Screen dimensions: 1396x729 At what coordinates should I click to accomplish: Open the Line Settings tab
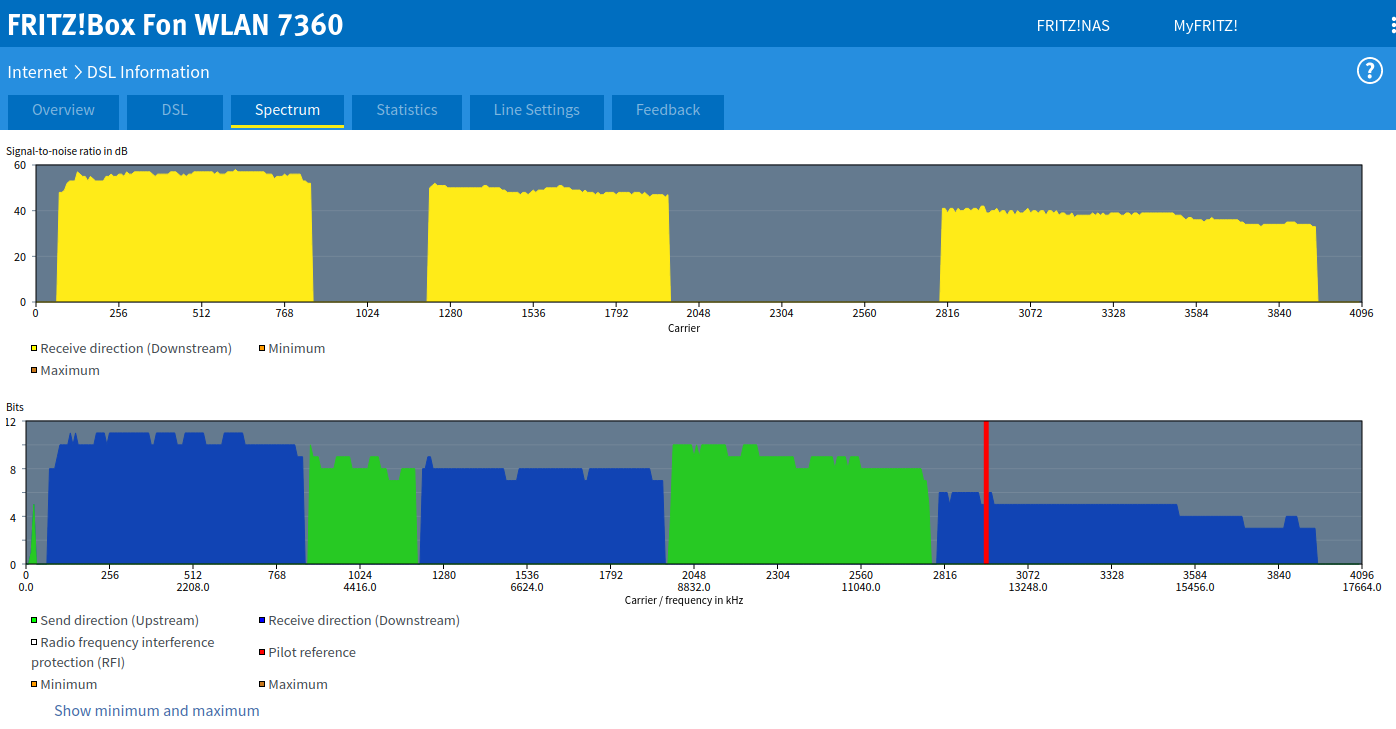tap(536, 111)
